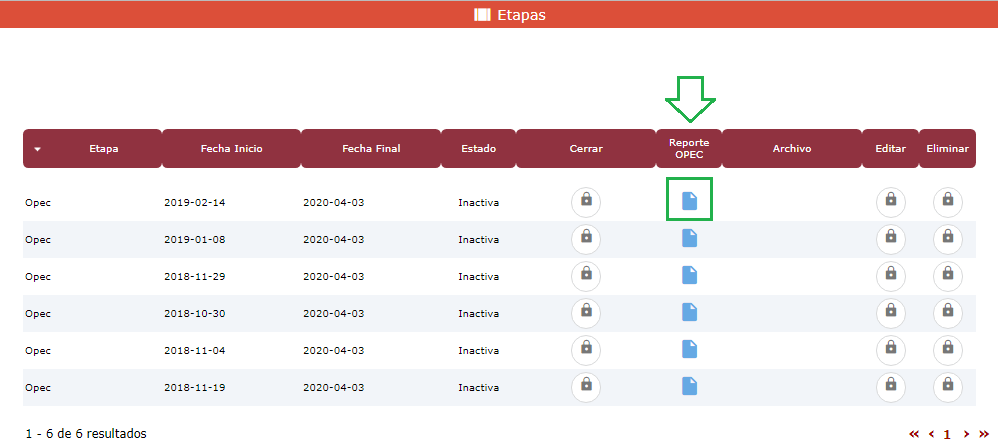Click Cerrar lock icon for 2019-02-14 row
The image size is (998, 444).
pos(586,201)
